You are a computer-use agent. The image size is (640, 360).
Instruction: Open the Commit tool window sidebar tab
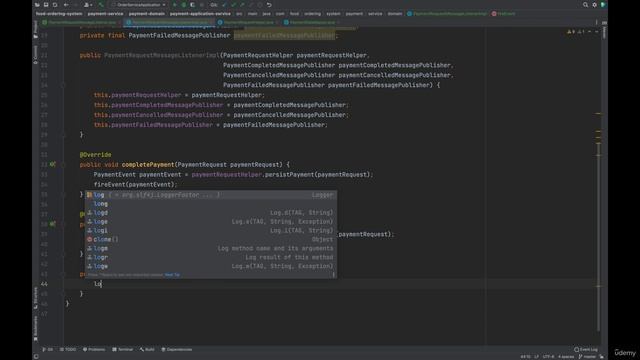(x=36, y=54)
